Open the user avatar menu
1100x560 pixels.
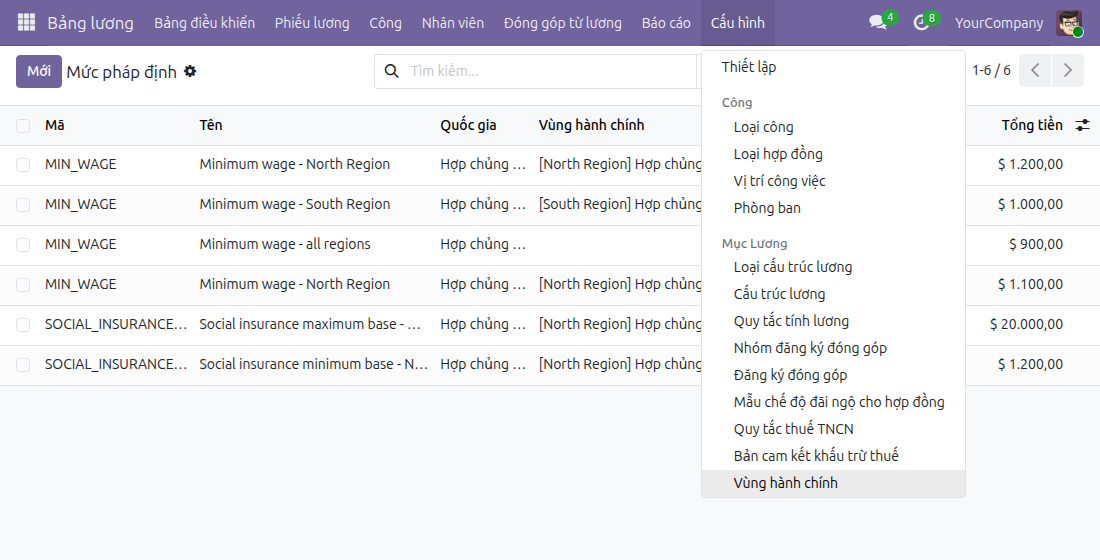(x=1069, y=22)
